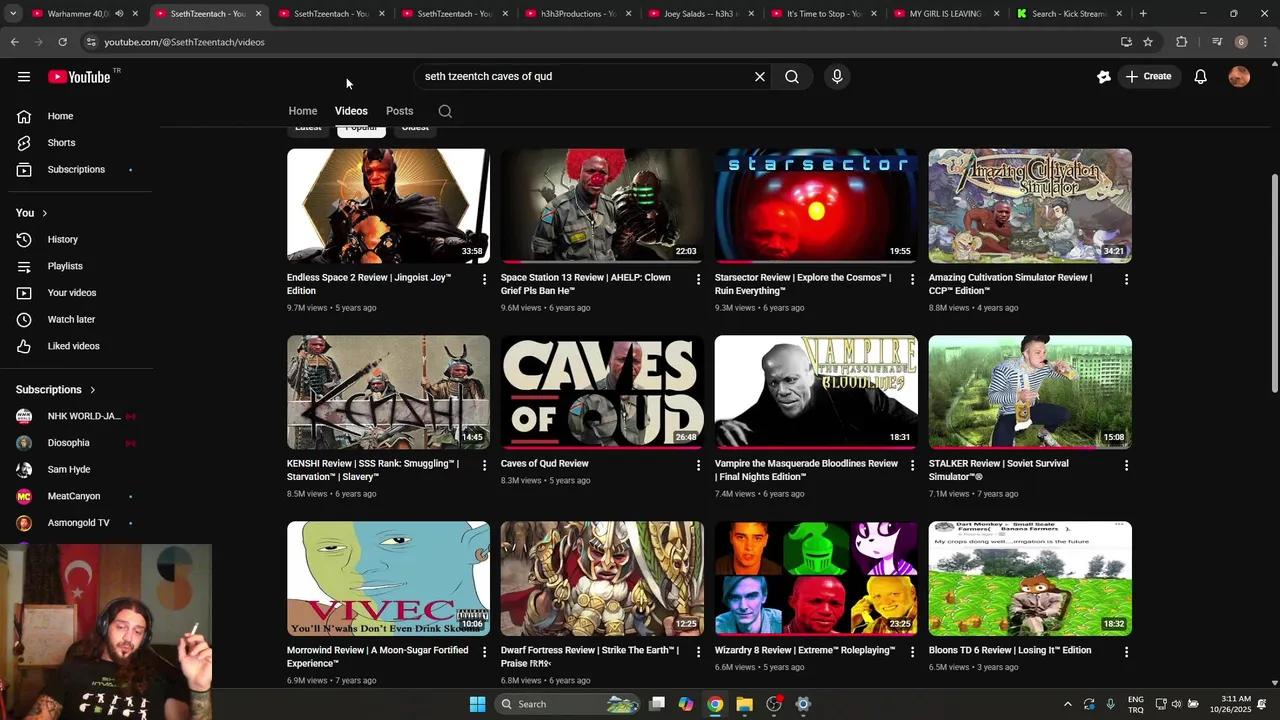Switch to channel Home tab

(303, 111)
